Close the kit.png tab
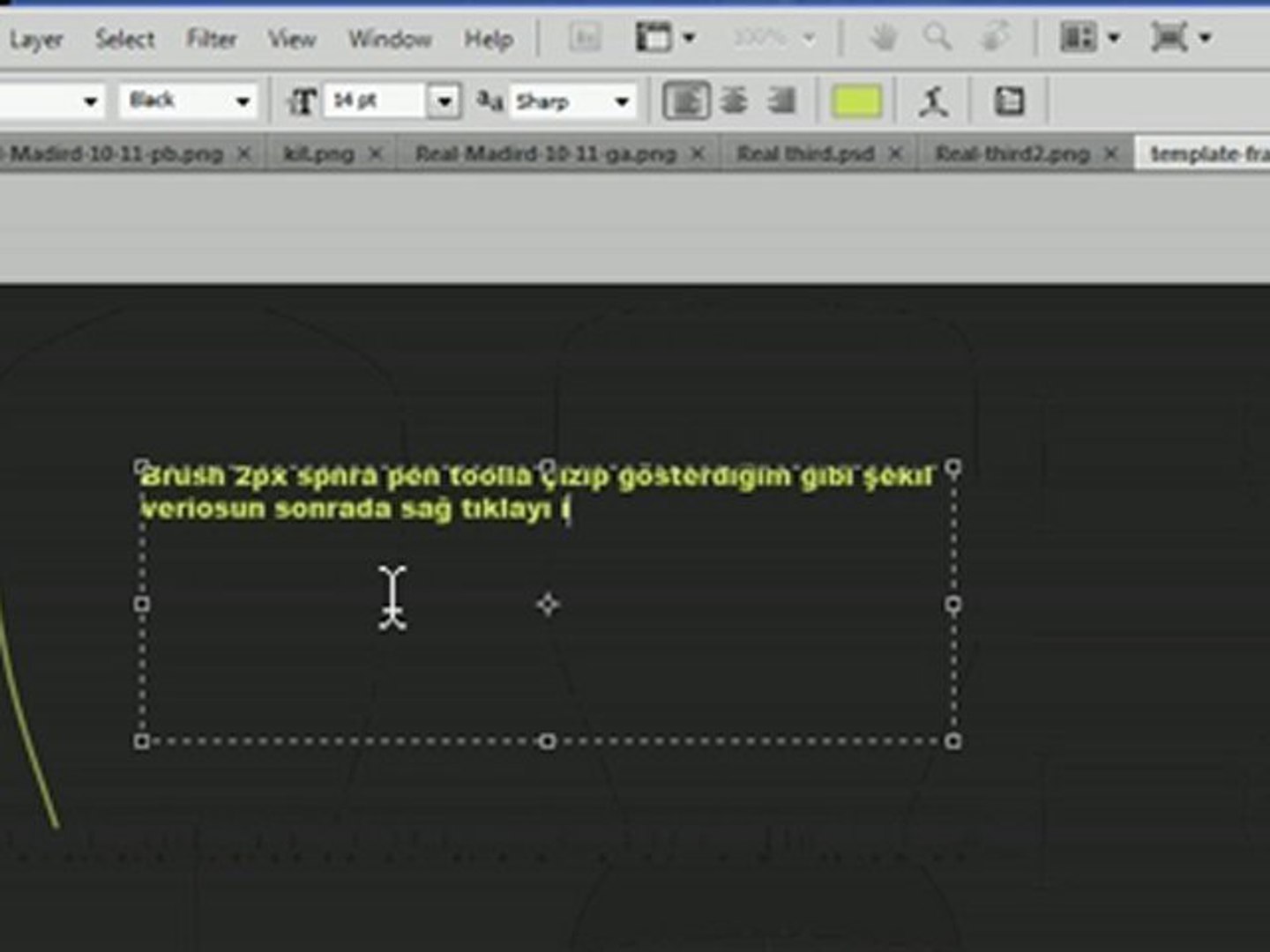 pyautogui.click(x=376, y=154)
